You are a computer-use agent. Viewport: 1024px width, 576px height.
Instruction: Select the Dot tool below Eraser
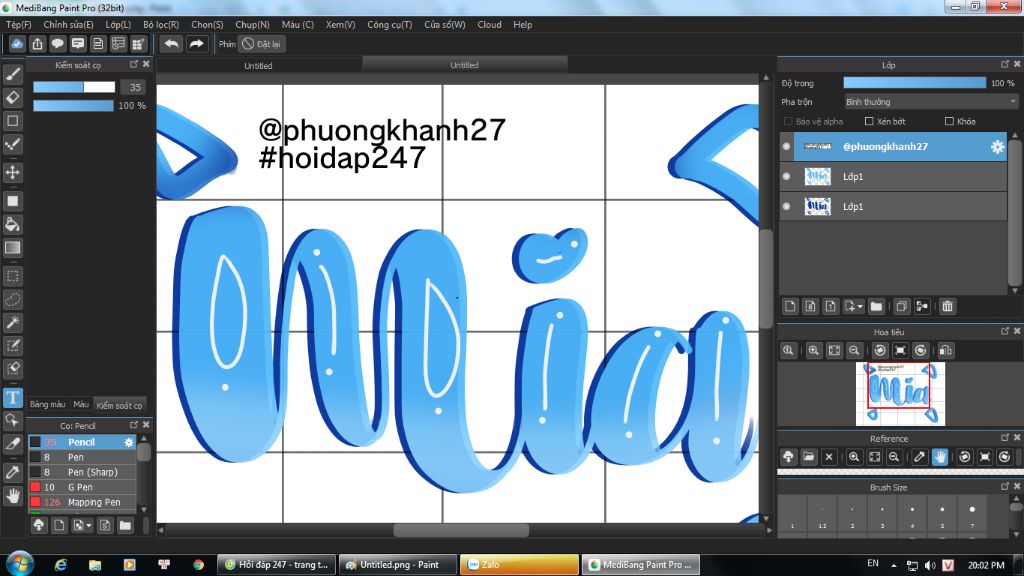12,121
